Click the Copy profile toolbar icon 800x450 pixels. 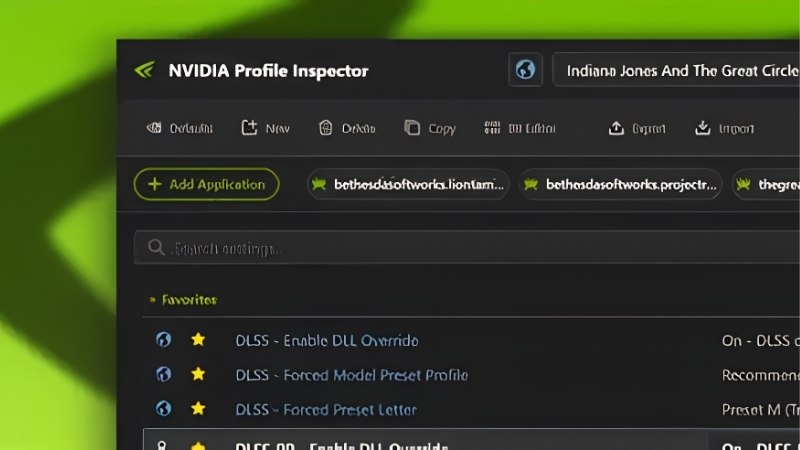(412, 128)
